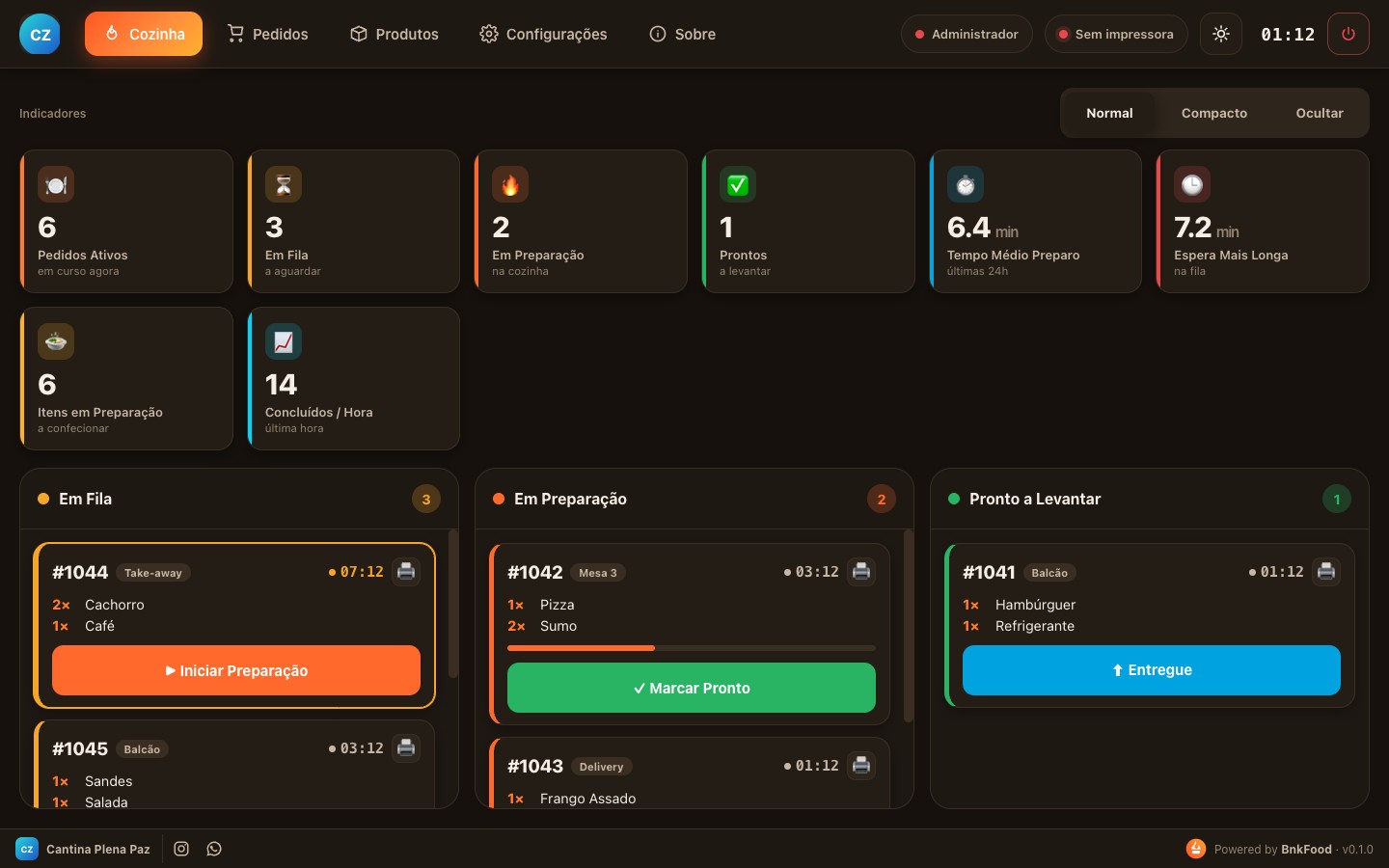The height and width of the screenshot is (868, 1389).
Task: Click the plate icon on Pedidos Ativos card
Action: (x=56, y=184)
